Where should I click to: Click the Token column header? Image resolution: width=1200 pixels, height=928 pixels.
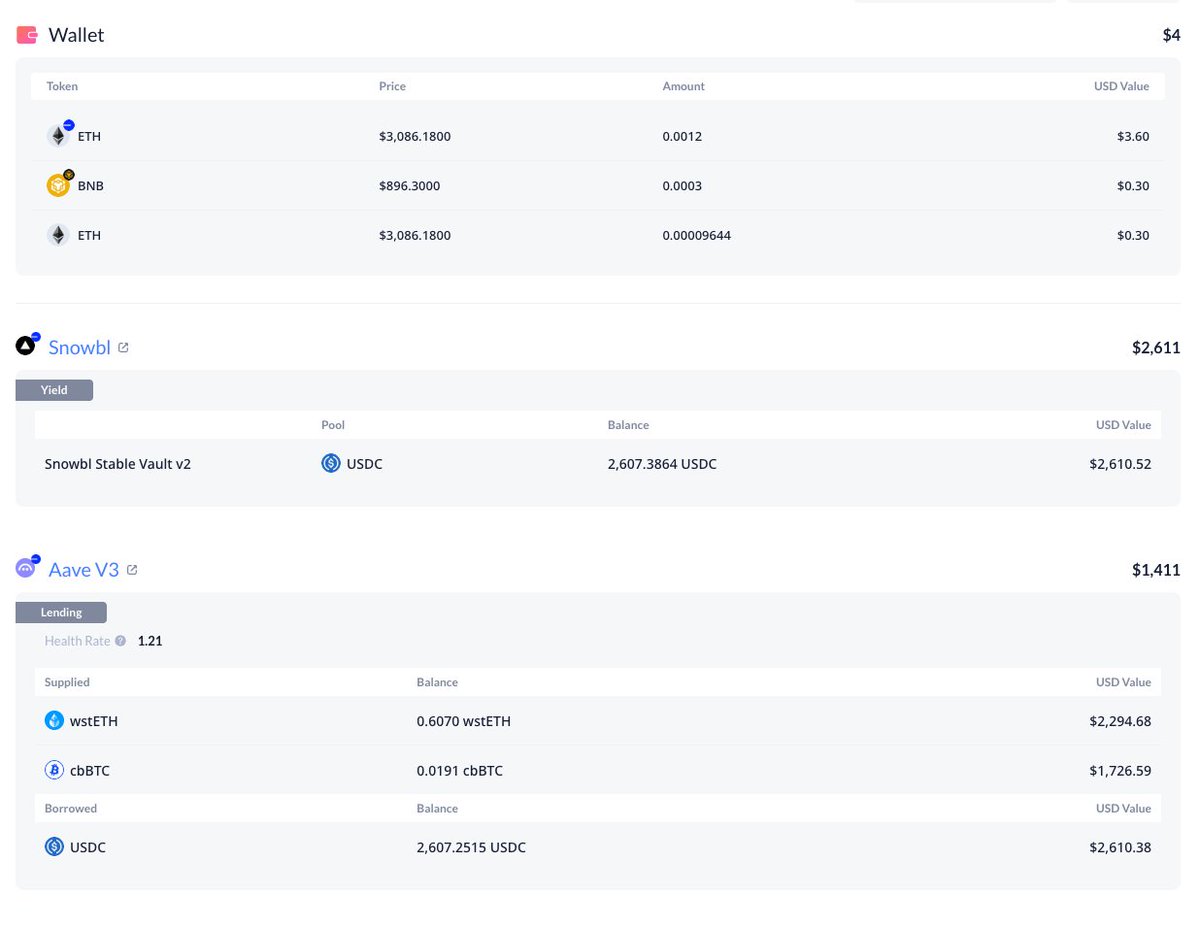click(x=62, y=86)
